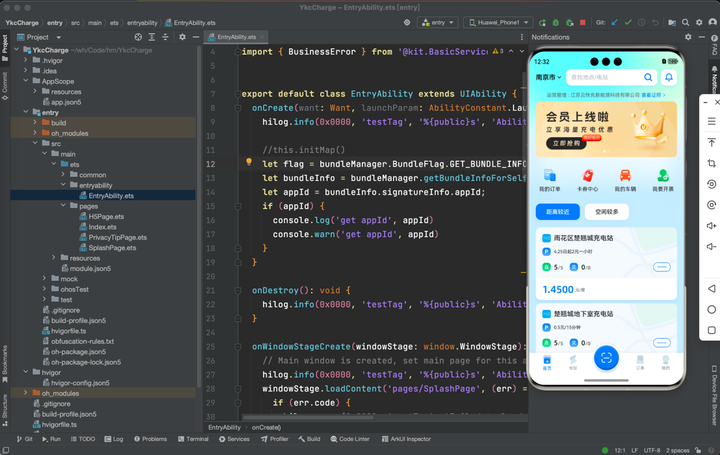Click the 立即抢购 button on banner
The width and height of the screenshot is (720, 455).
coord(566,143)
